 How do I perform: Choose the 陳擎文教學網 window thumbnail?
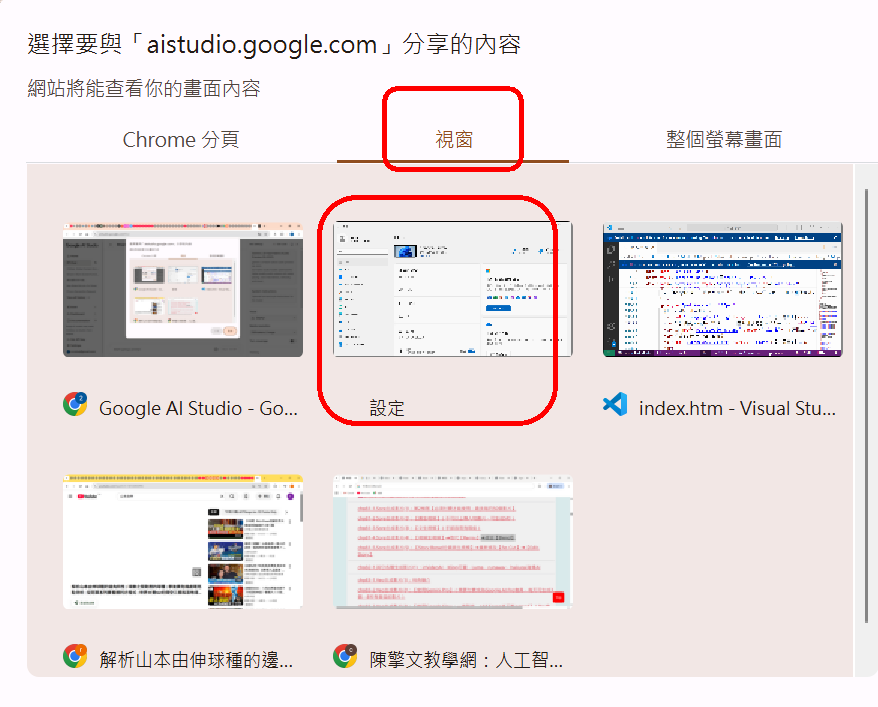click(453, 542)
